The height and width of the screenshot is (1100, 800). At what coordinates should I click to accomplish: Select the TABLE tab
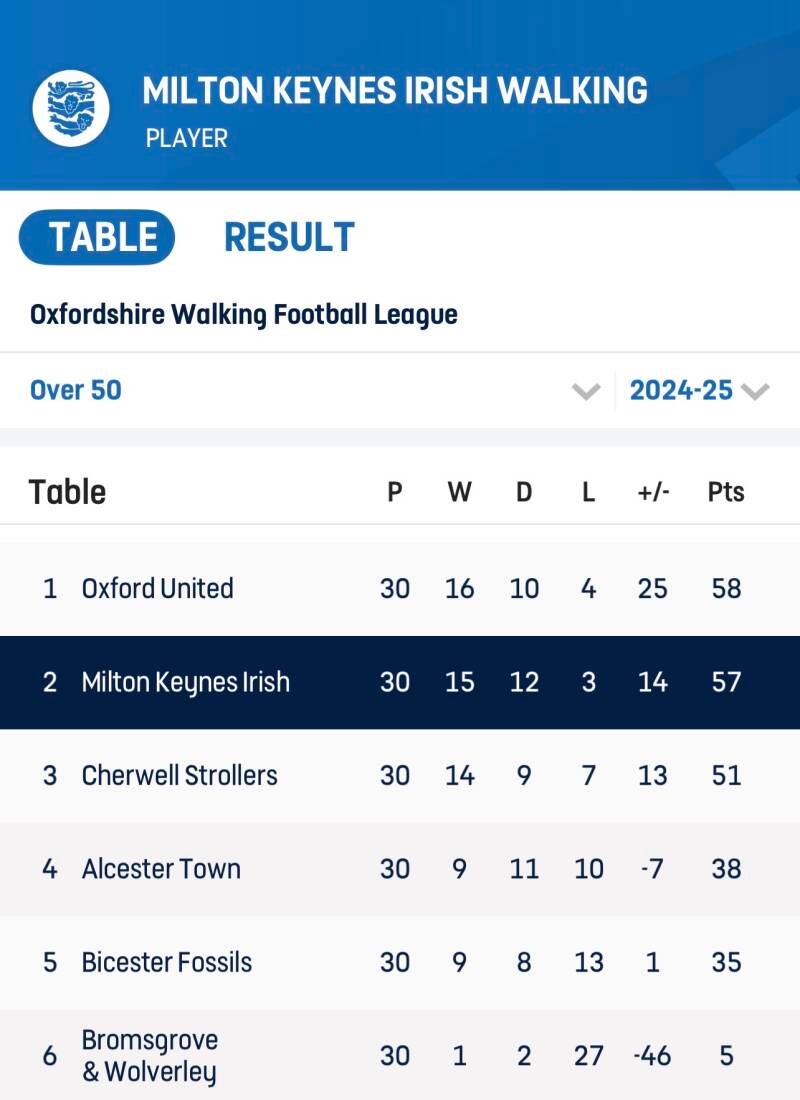(x=97, y=238)
